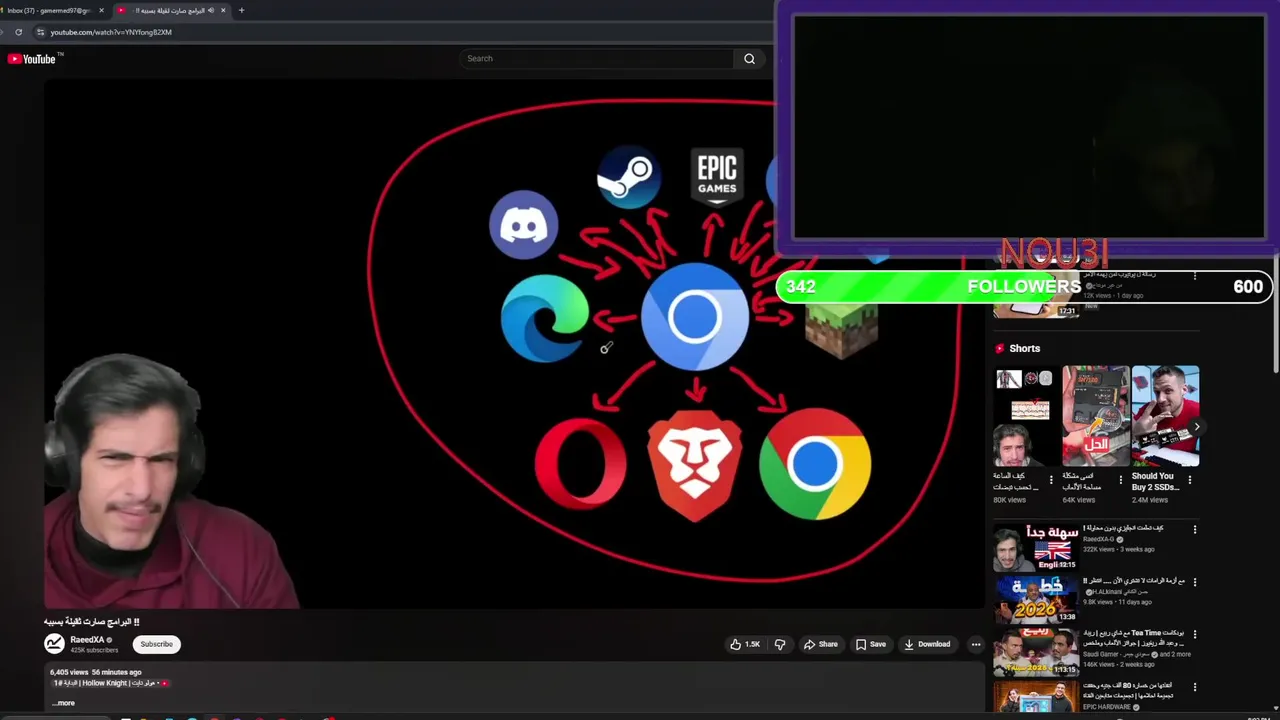The width and height of the screenshot is (1280, 720).
Task: Close the YouTube video tab
Action: (223, 10)
